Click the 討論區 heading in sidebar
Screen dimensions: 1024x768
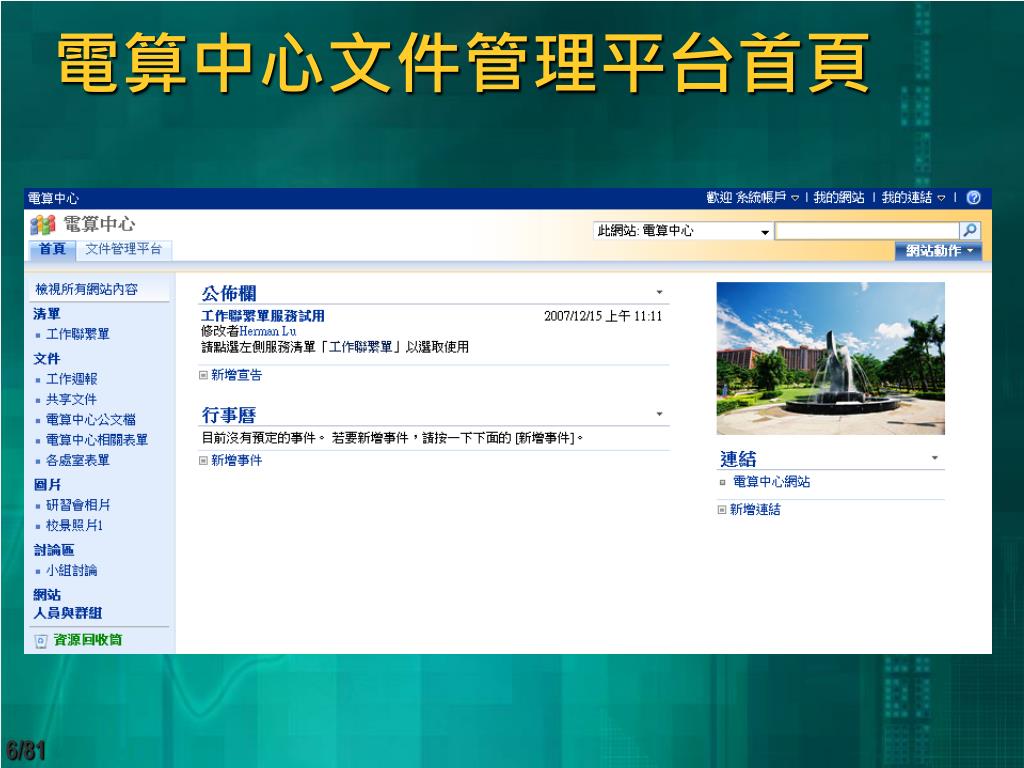[54, 551]
